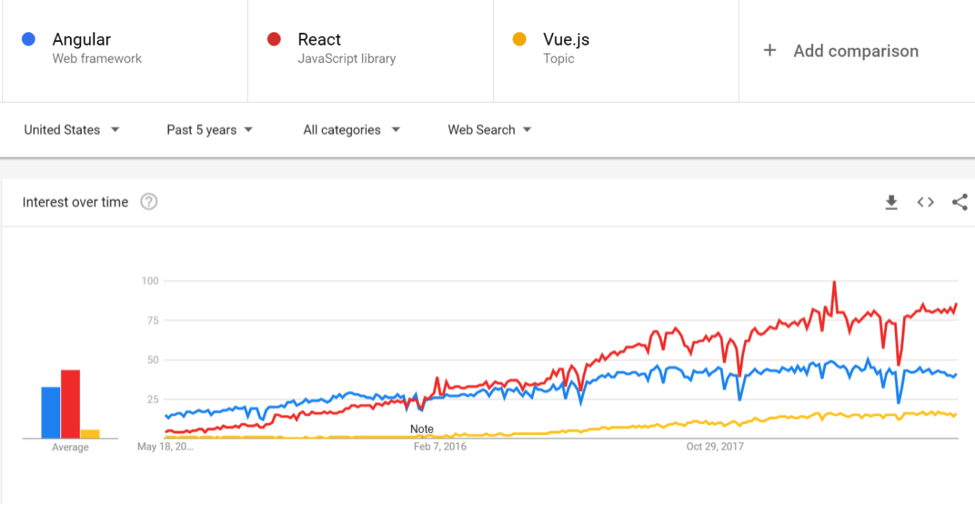Click the Note marker on the chart
This screenshot has width=975, height=505.
(x=422, y=429)
